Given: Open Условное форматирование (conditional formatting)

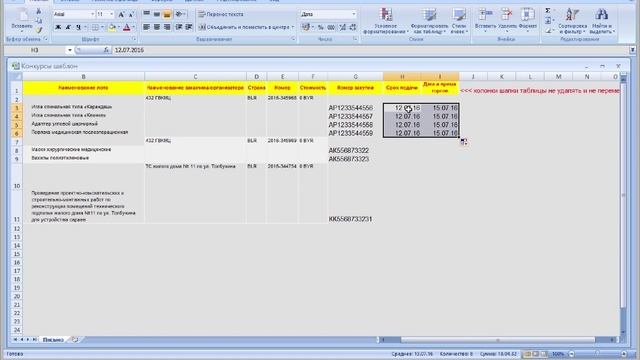Looking at the screenshot, I should (x=386, y=21).
